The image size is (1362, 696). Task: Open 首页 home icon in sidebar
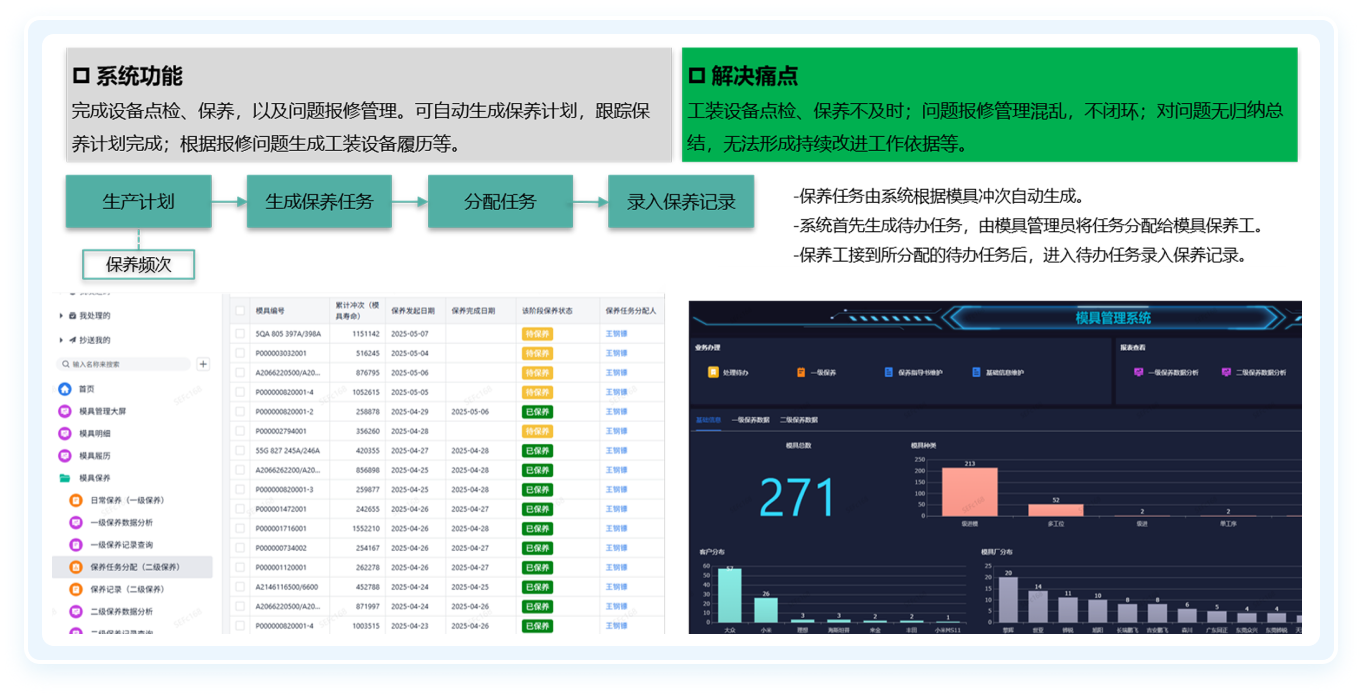click(x=65, y=389)
